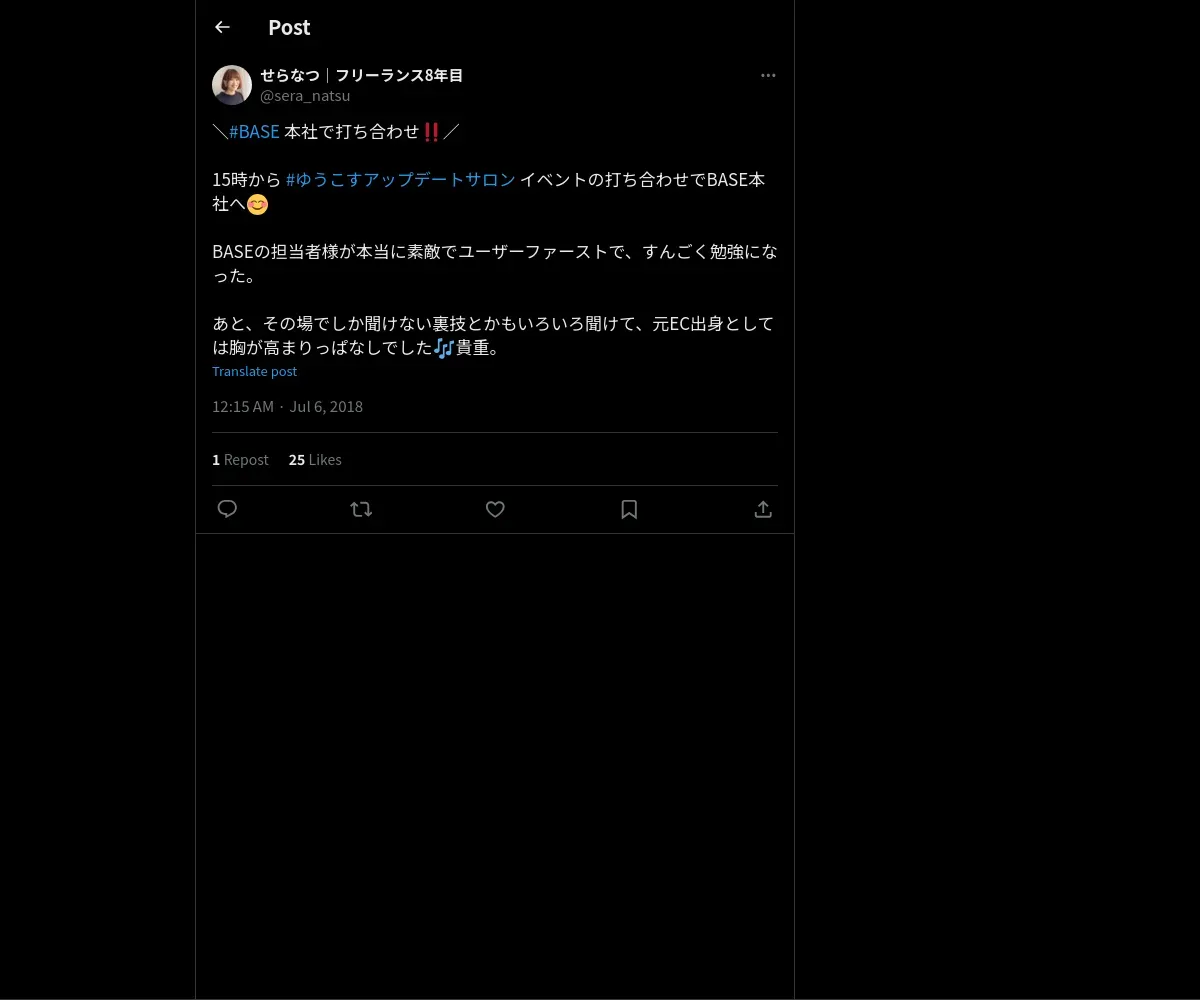1200x1000 pixels.
Task: Click the smiling face emoji after 社へ
Action: coord(258,205)
